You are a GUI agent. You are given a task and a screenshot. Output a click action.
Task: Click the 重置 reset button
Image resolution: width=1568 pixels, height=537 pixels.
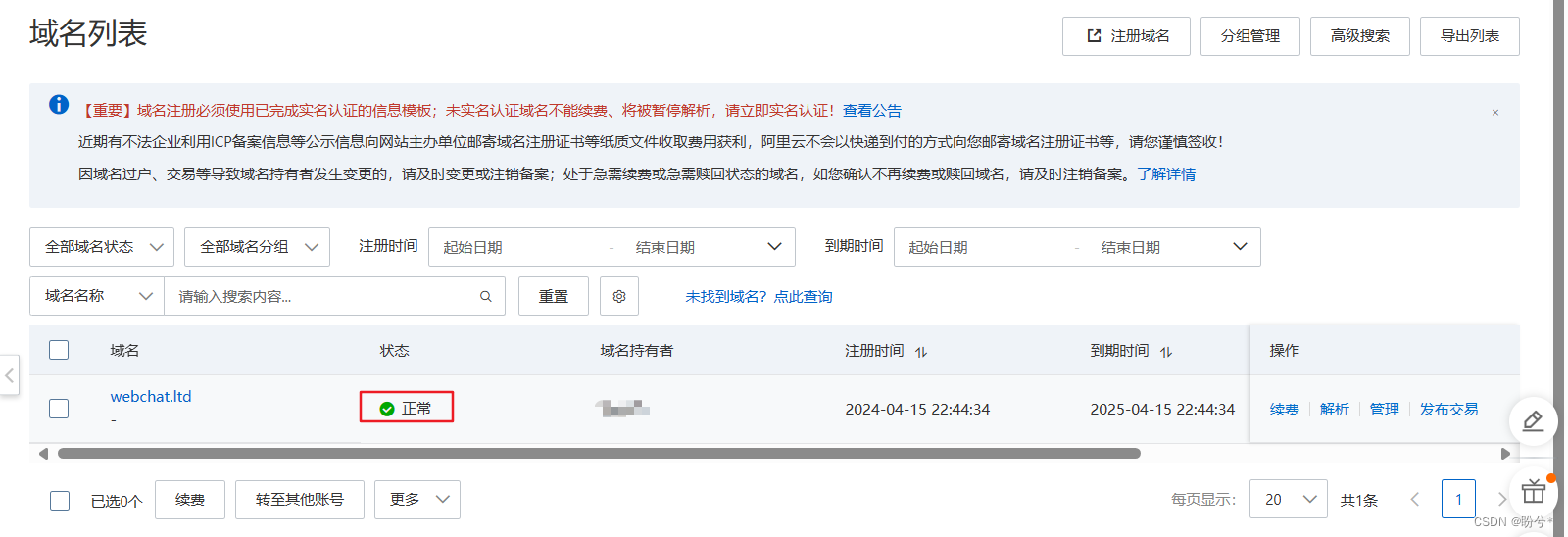(554, 296)
